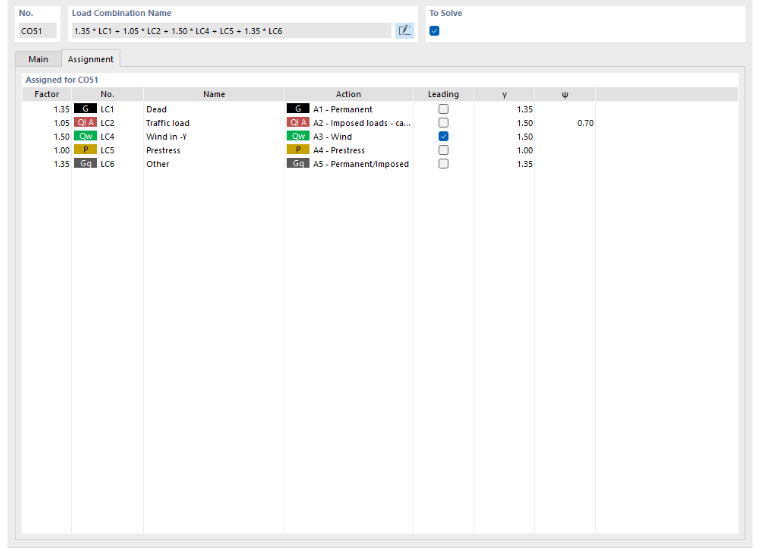Click the LC1 number cell

[107, 110]
